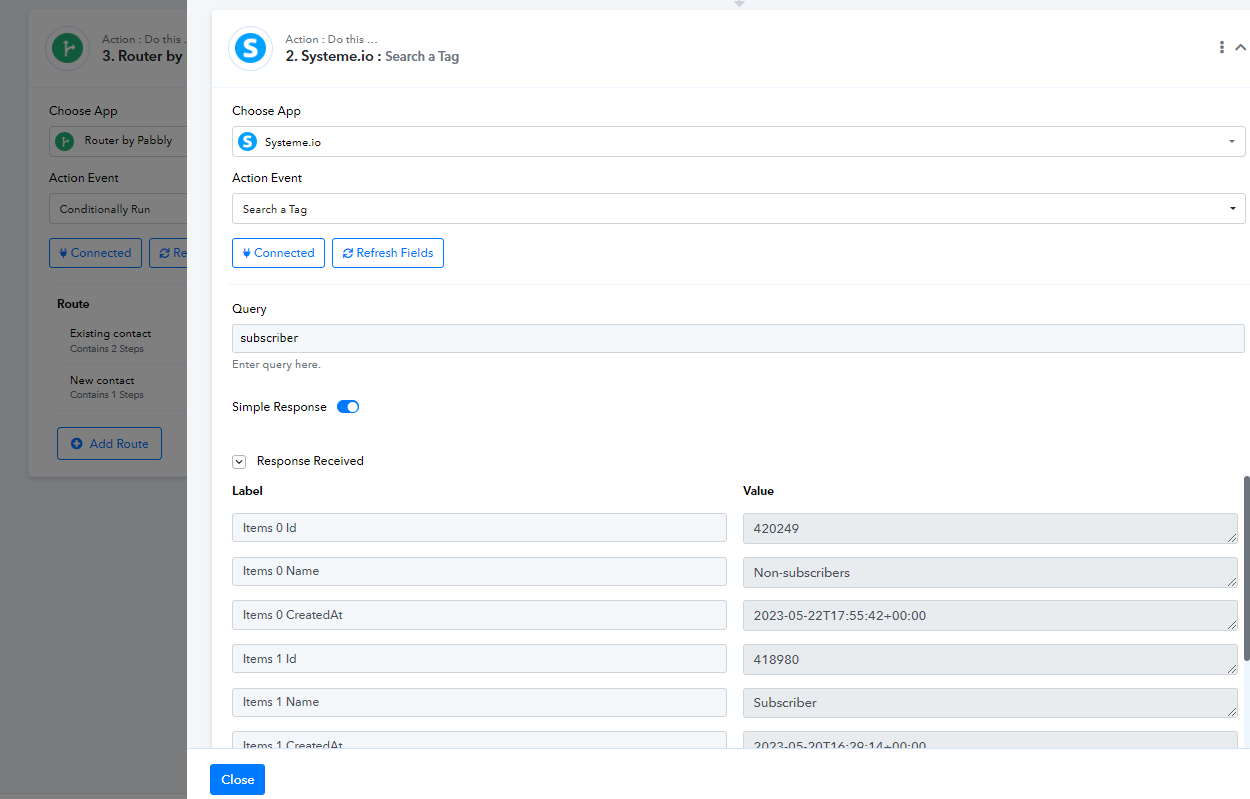The width and height of the screenshot is (1250, 799).
Task: Click the 3. Router by step title
Action: (142, 56)
